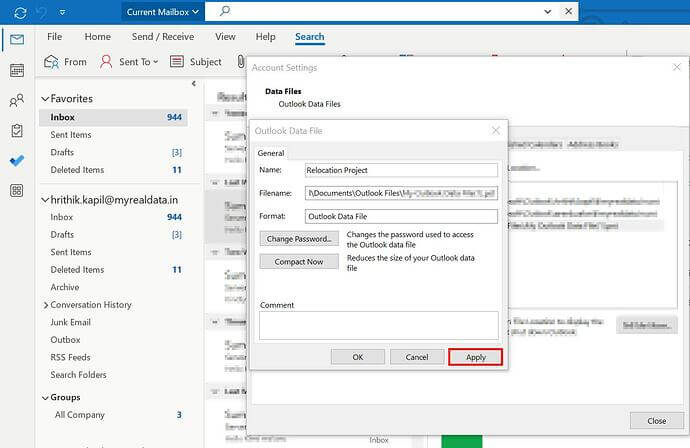Open the To Do checkmark icon
690x448 pixels.
click(x=16, y=160)
